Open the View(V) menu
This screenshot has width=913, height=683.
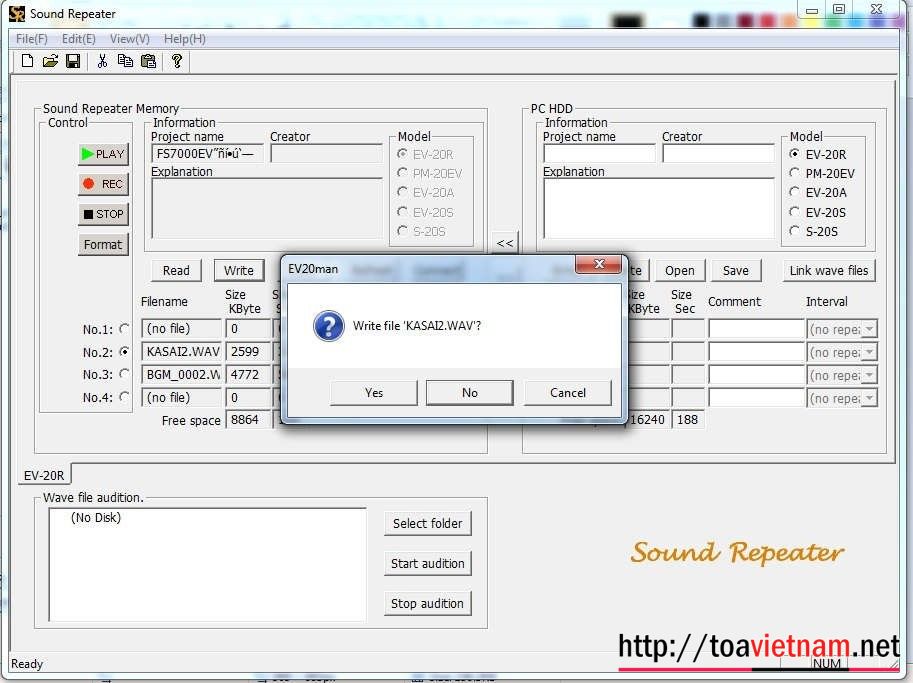[x=130, y=39]
